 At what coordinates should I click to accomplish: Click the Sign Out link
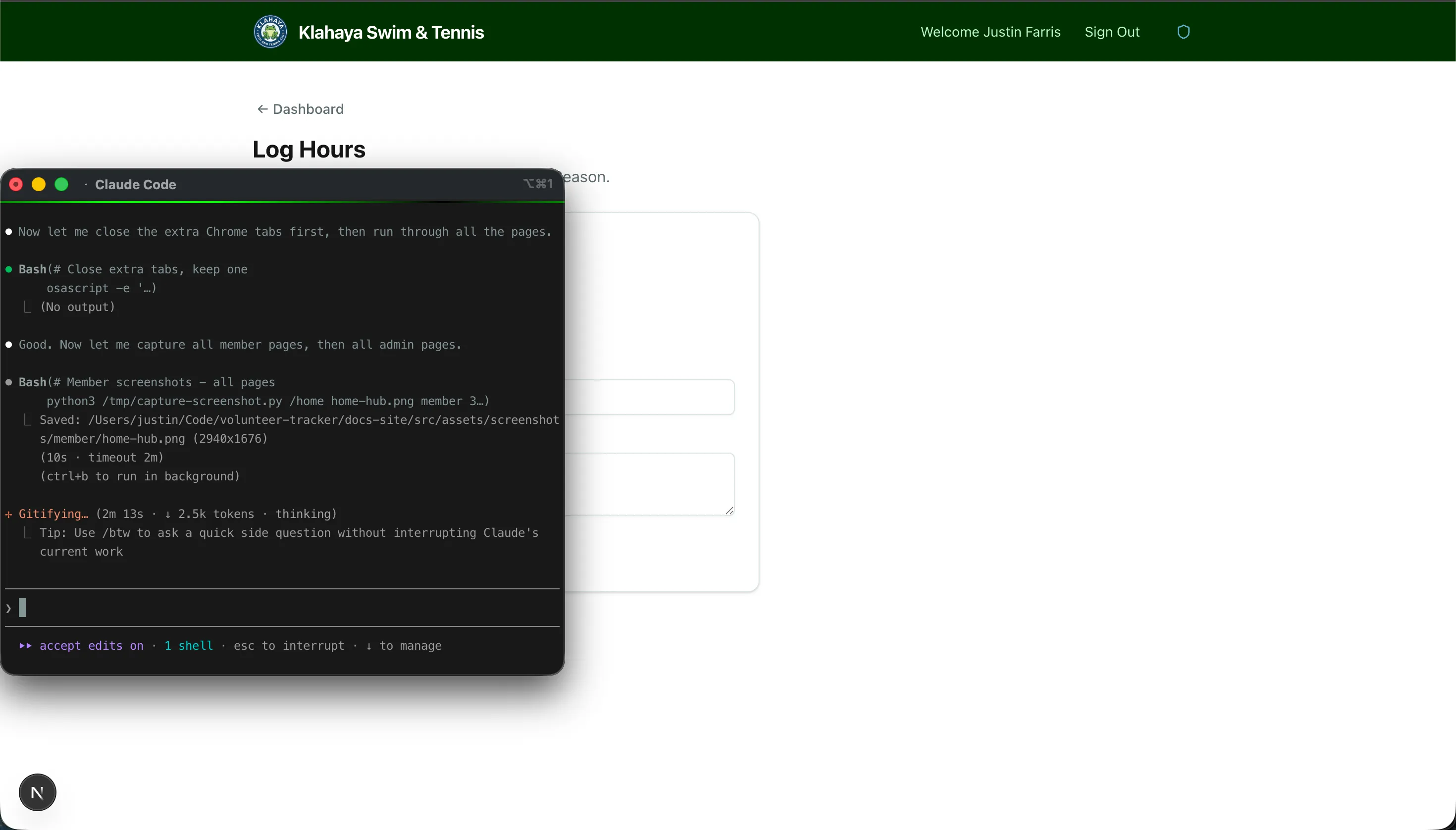pyautogui.click(x=1111, y=31)
